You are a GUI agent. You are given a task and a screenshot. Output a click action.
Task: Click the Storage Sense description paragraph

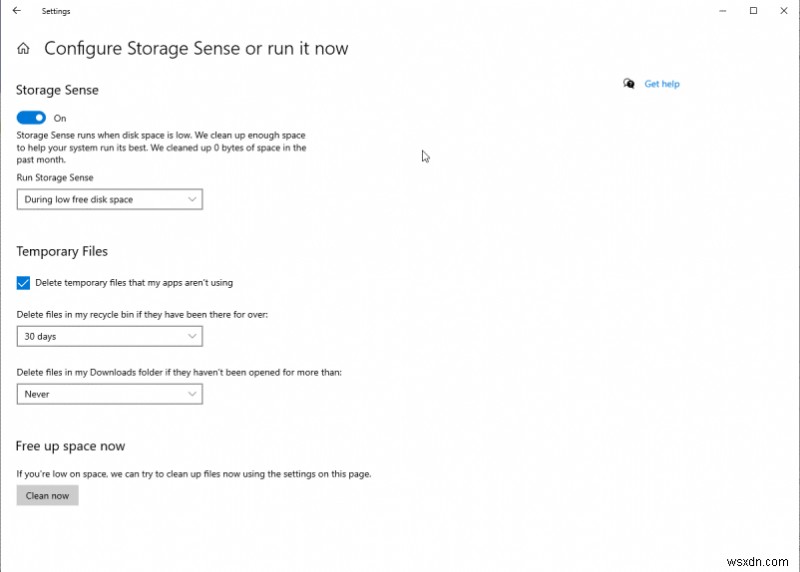(x=161, y=147)
